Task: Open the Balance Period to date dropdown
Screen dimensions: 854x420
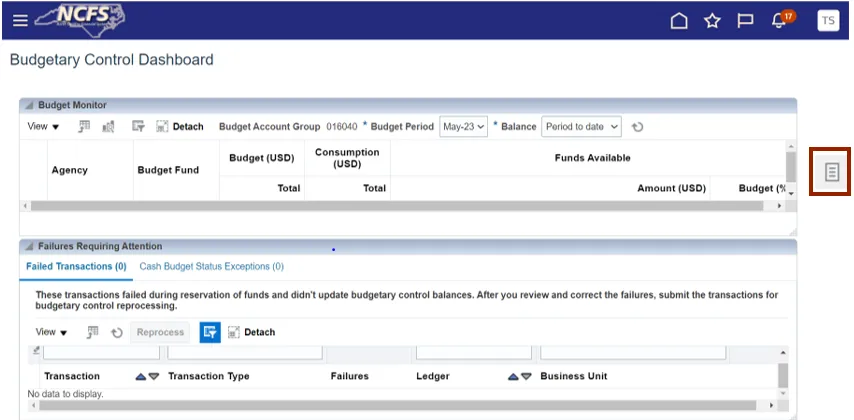Action: (x=581, y=127)
